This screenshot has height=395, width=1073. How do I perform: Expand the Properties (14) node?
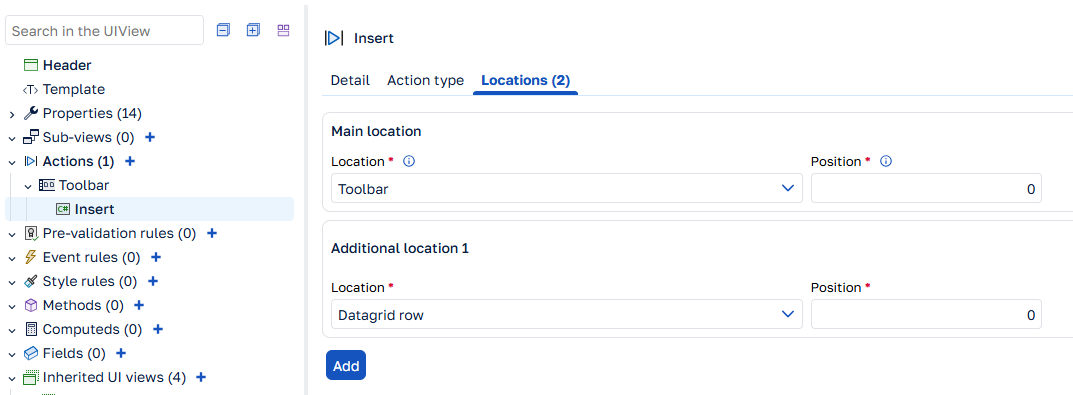pos(12,114)
